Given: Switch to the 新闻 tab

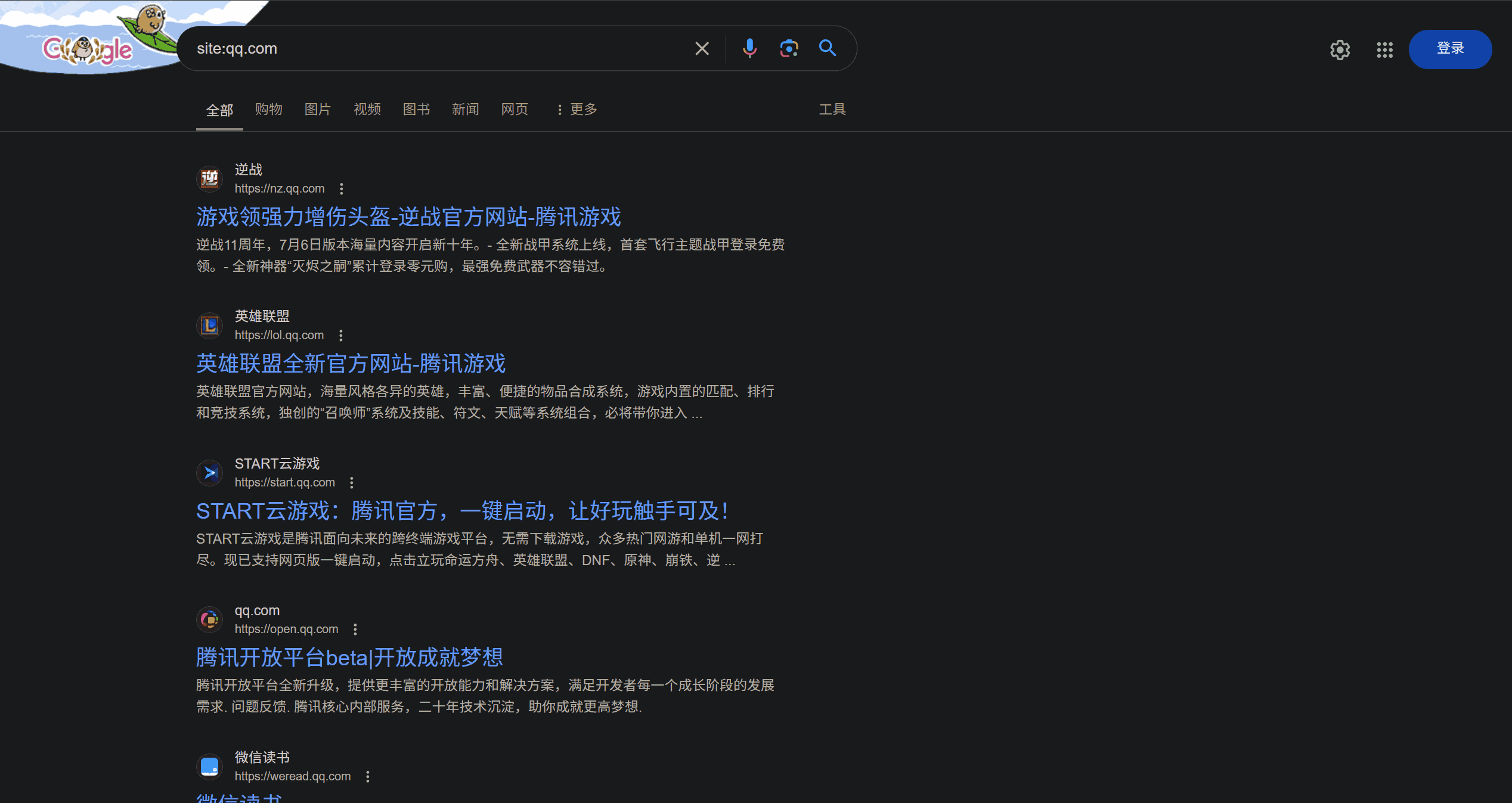Looking at the screenshot, I should tap(466, 109).
